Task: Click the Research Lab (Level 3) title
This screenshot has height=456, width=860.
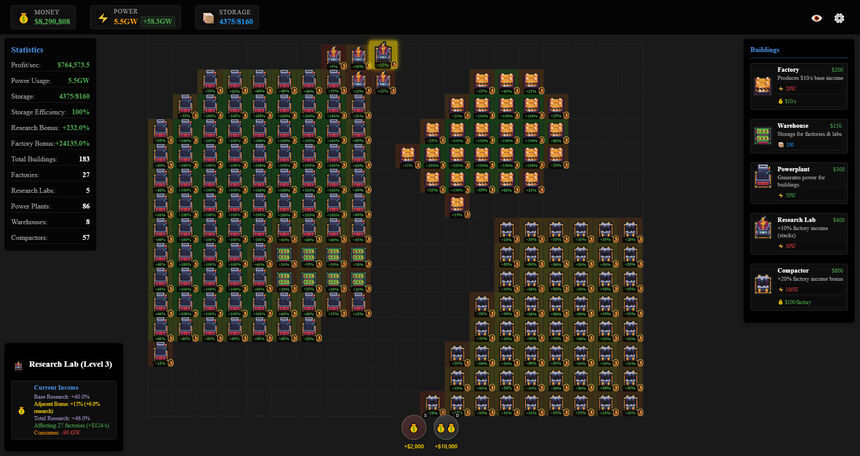Action: click(x=71, y=364)
